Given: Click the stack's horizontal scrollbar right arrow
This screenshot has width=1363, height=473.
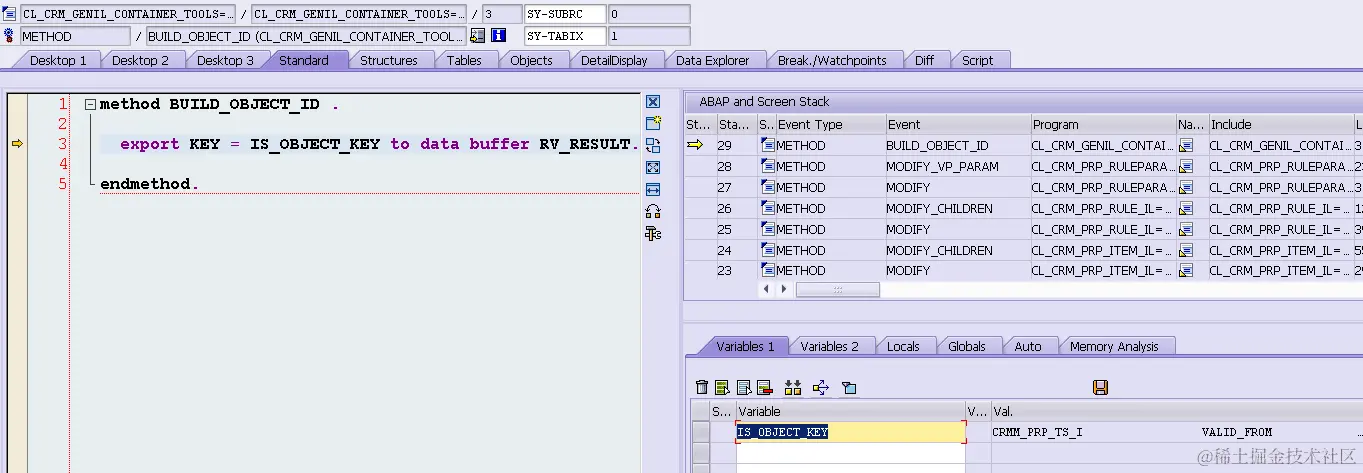Looking at the screenshot, I should [x=785, y=289].
